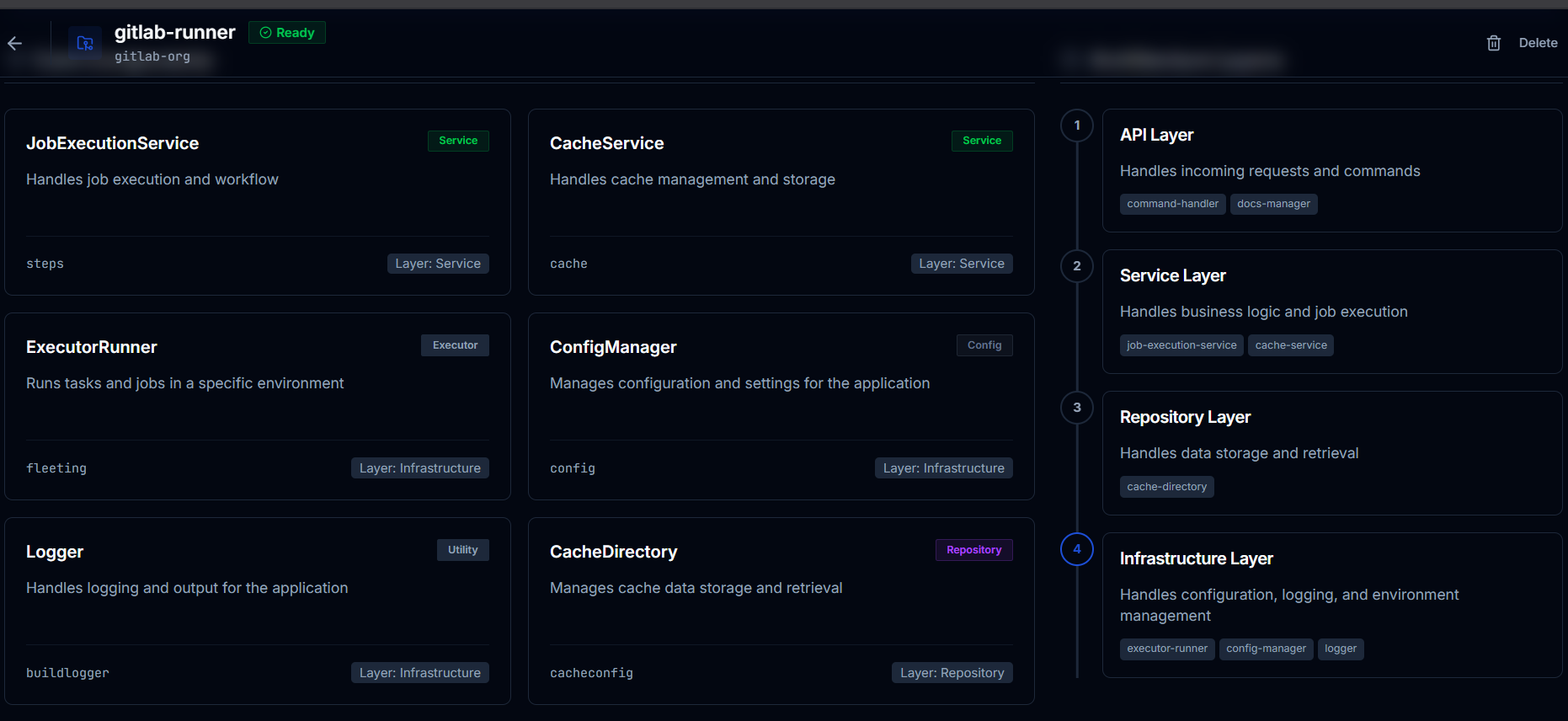Click the config package name
1568x721 pixels.
(x=573, y=468)
